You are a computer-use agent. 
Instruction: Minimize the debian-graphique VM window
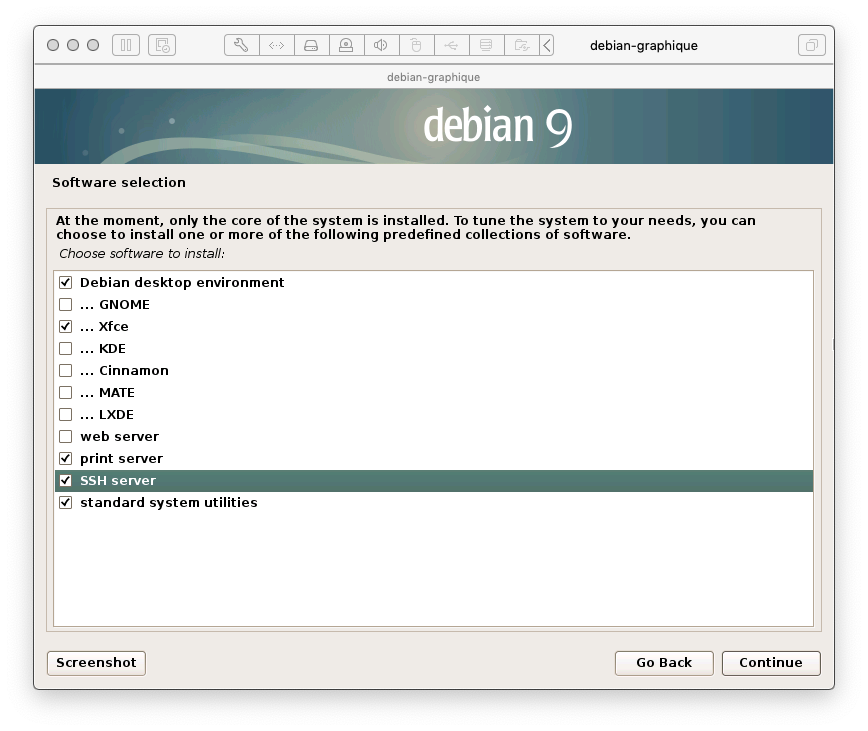tap(73, 45)
